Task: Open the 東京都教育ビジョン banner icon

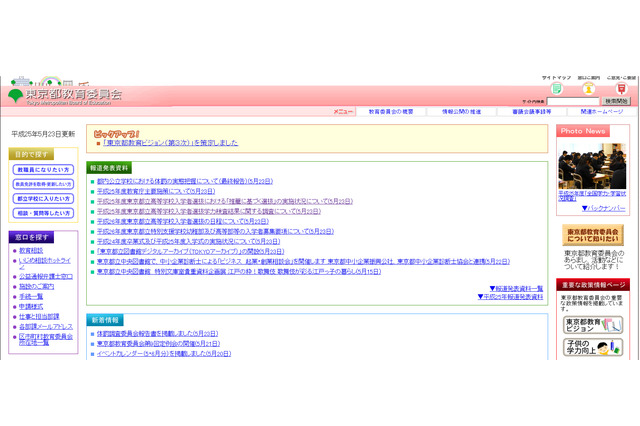Action: pyautogui.click(x=594, y=325)
